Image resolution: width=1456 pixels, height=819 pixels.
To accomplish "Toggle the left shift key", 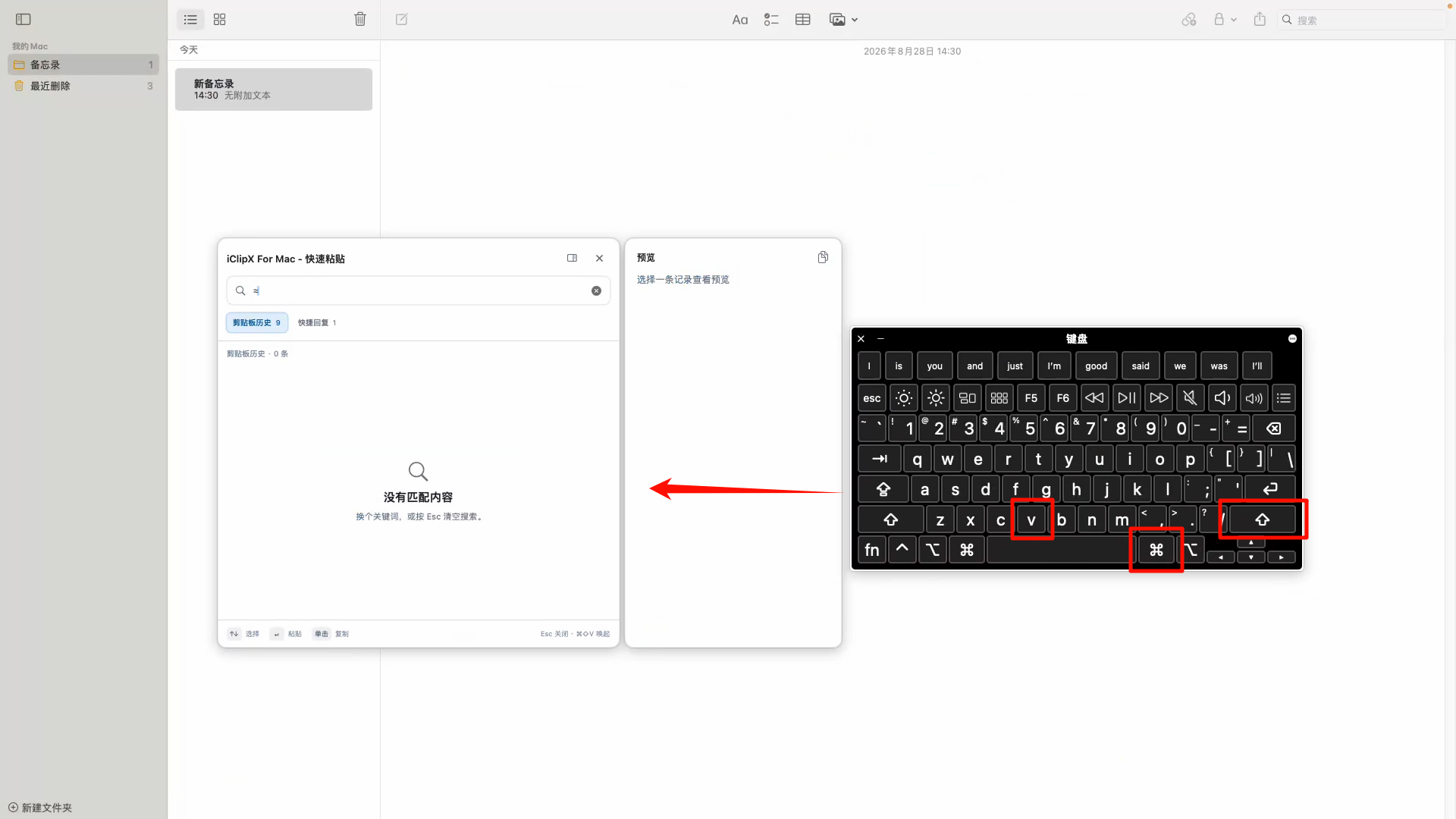I will click(891, 520).
